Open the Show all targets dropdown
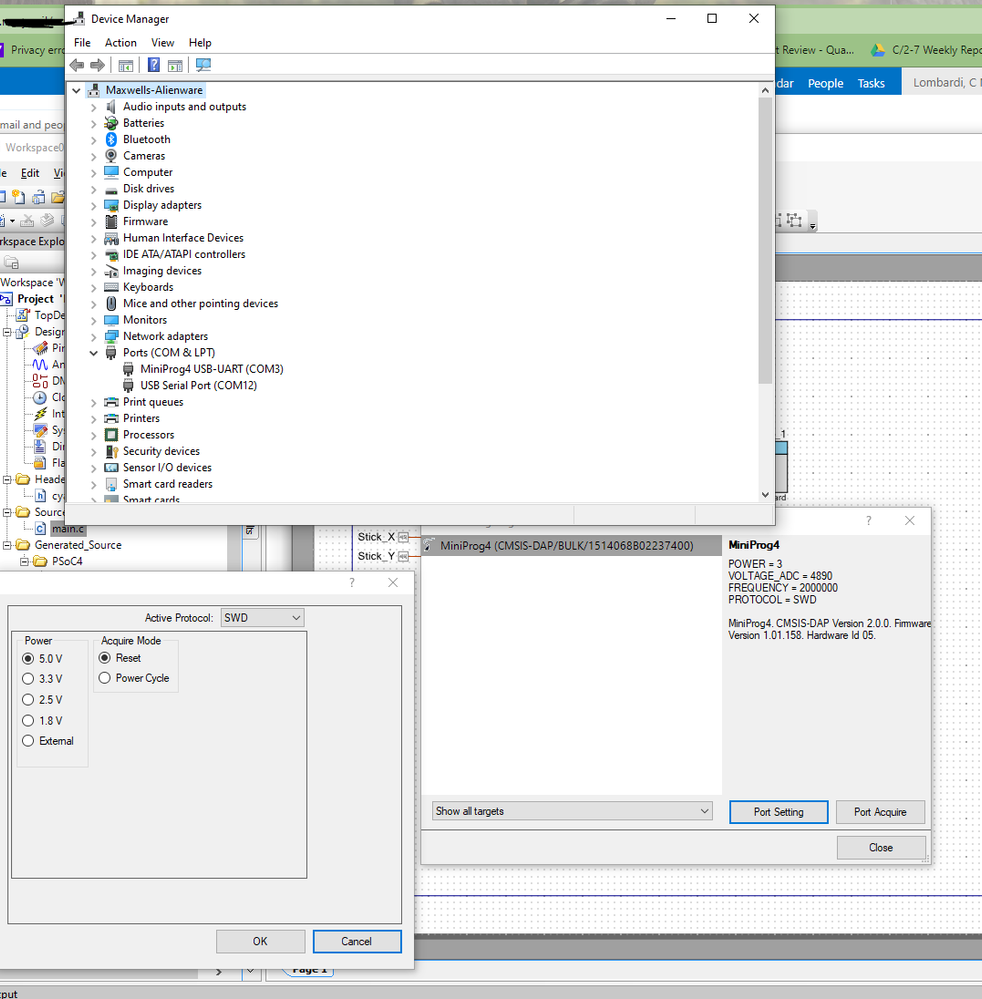Screen dimensions: 982x999 (571, 811)
